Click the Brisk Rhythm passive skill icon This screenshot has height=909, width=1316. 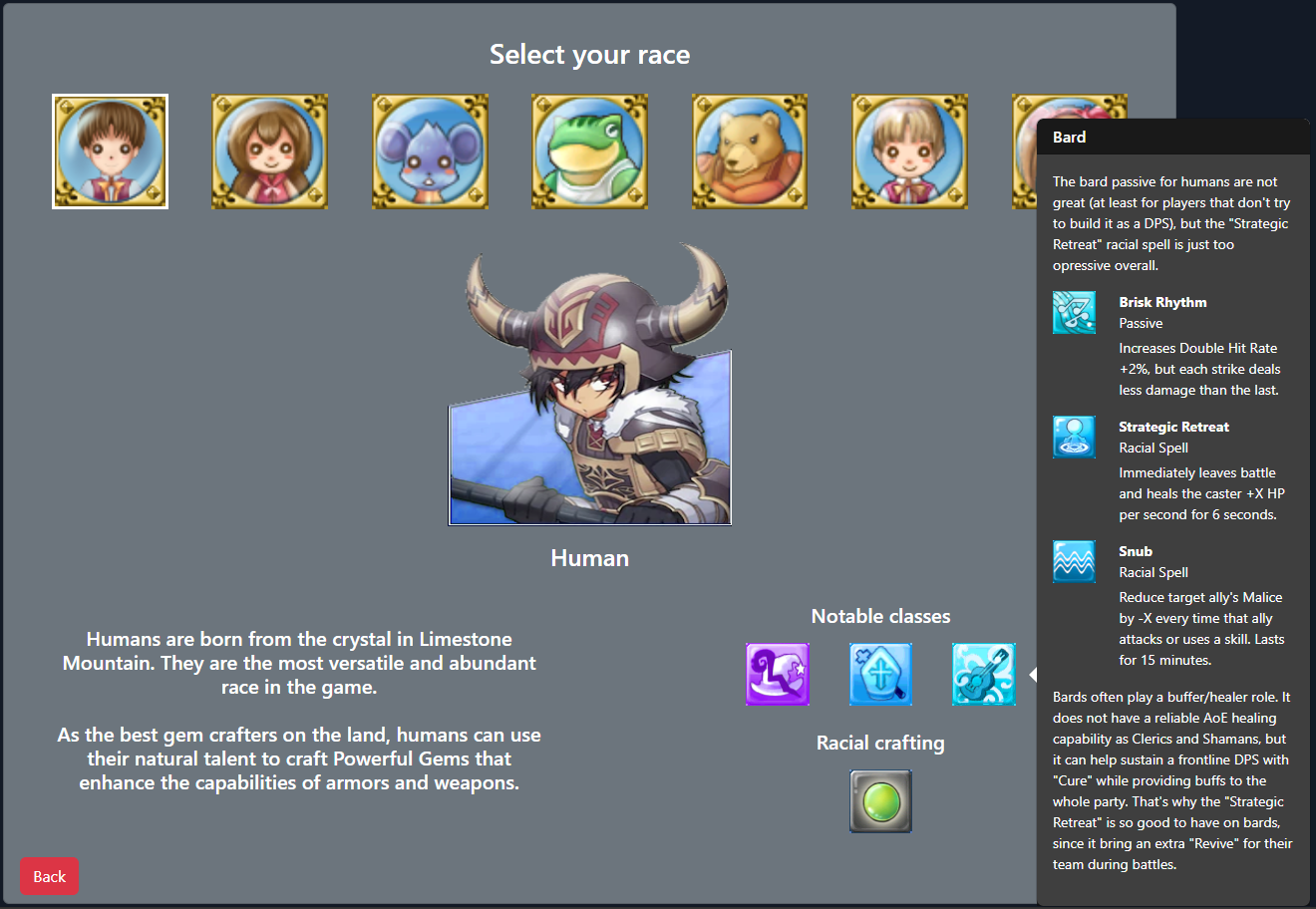pos(1074,313)
